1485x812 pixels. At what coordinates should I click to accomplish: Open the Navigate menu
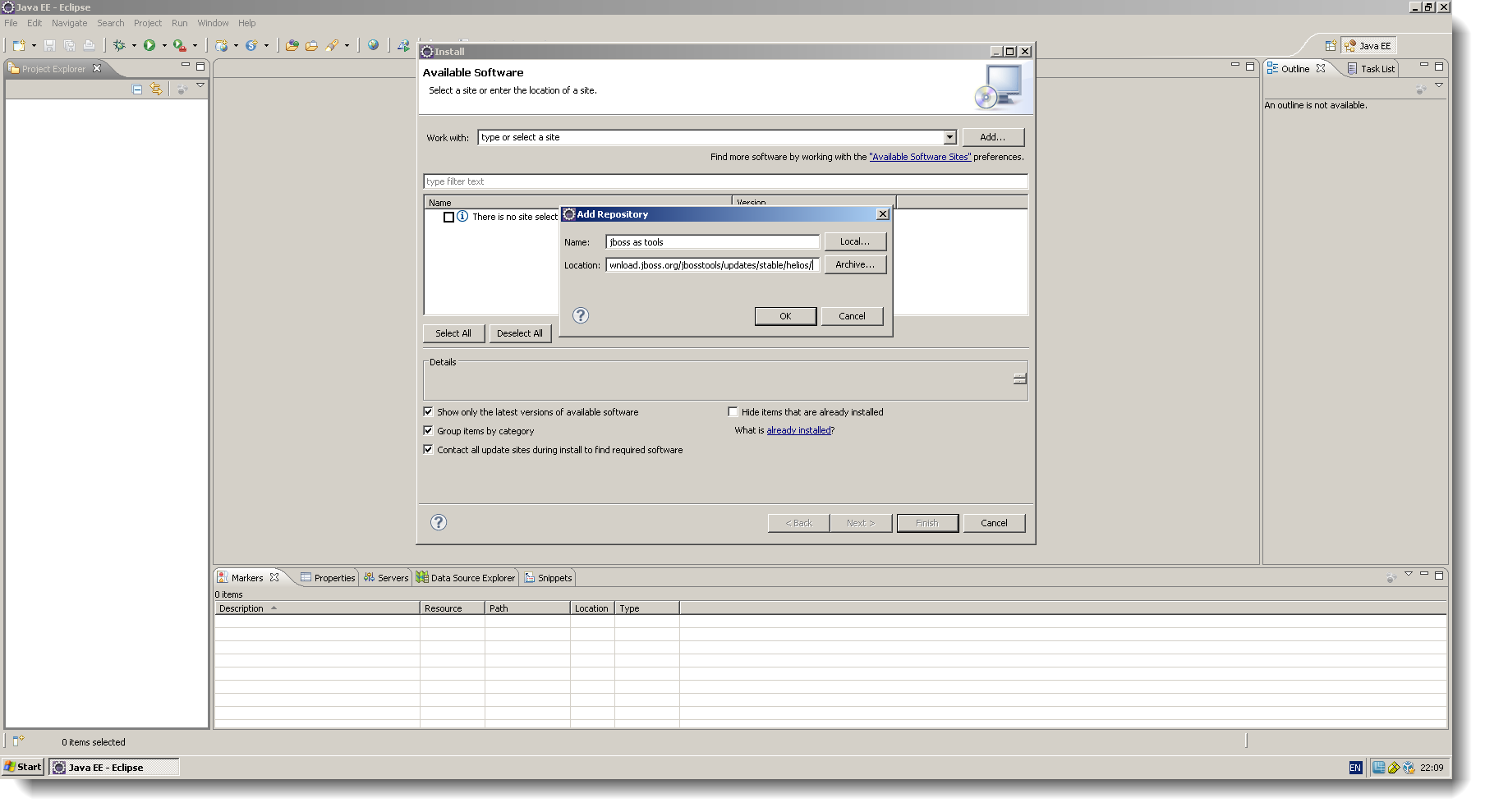click(69, 22)
